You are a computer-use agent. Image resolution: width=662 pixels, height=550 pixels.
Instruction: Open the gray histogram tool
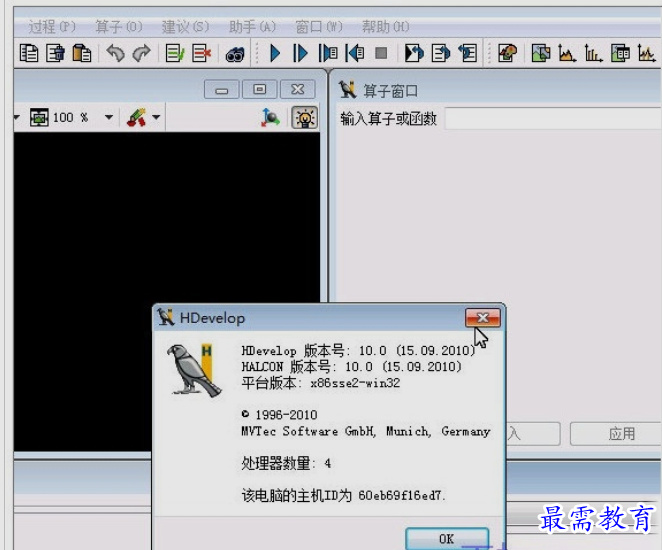(567, 54)
